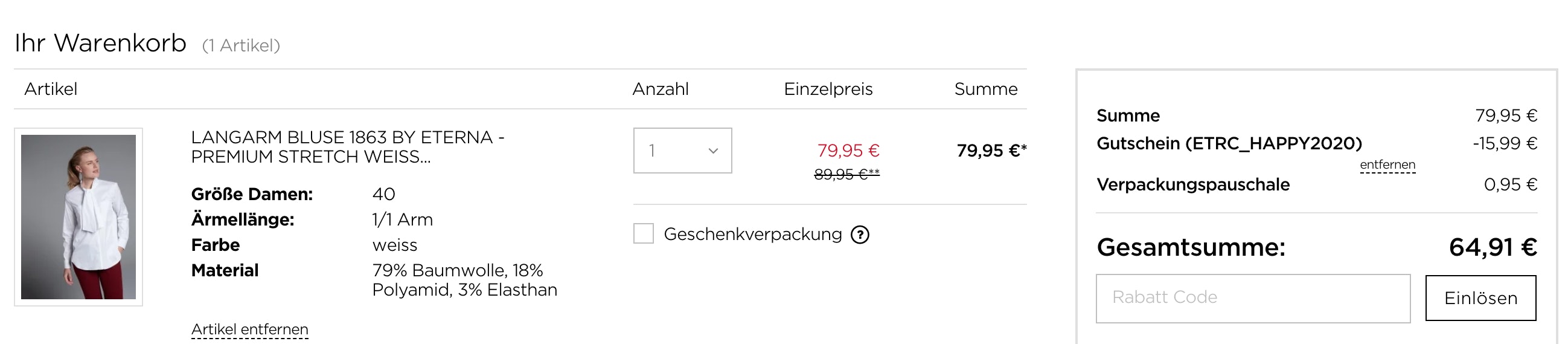The width and height of the screenshot is (1568, 344).
Task: Enable the Geschenkverpackung checkbox
Action: coord(644,233)
